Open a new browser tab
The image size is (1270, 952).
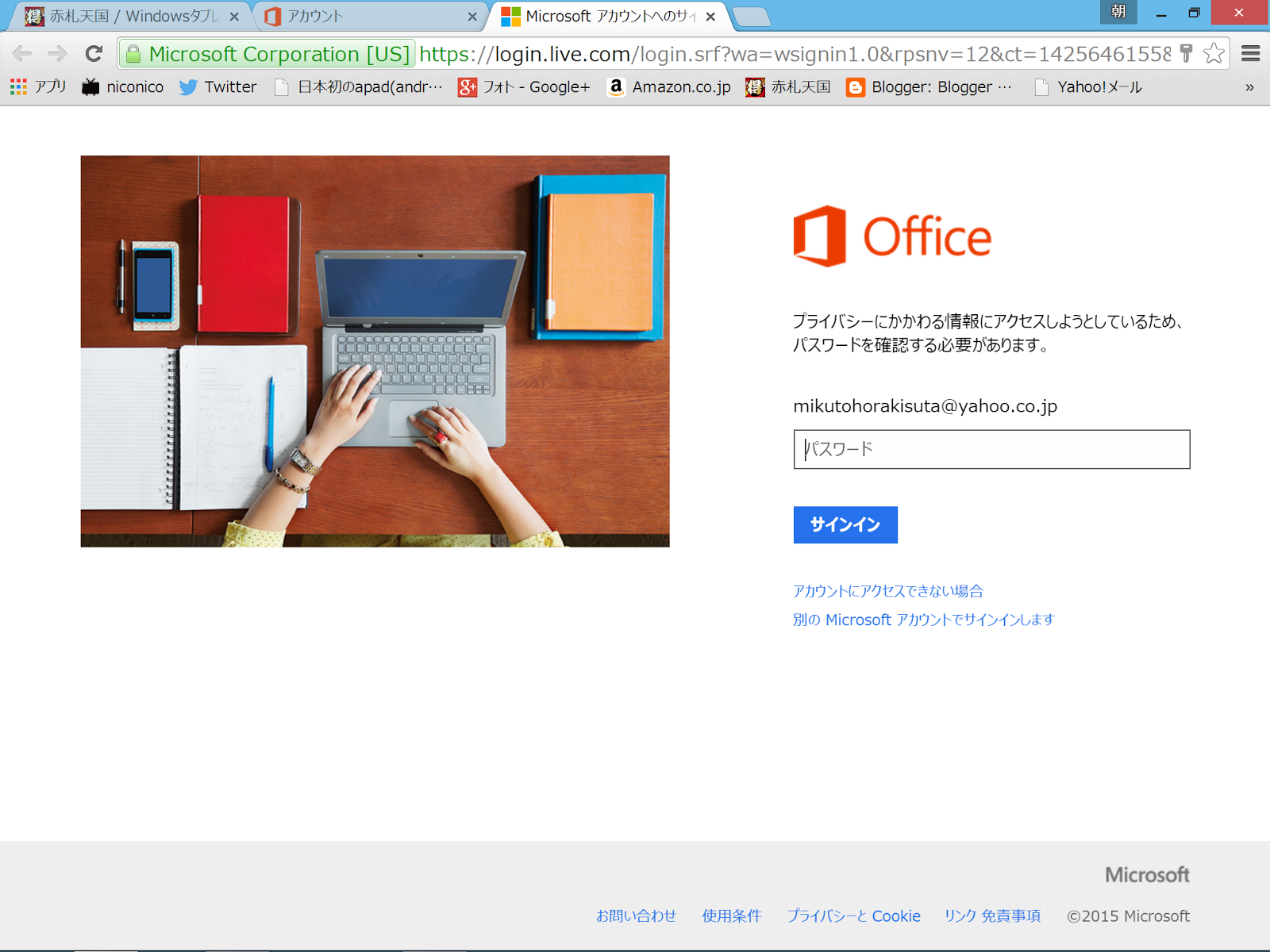(x=750, y=17)
